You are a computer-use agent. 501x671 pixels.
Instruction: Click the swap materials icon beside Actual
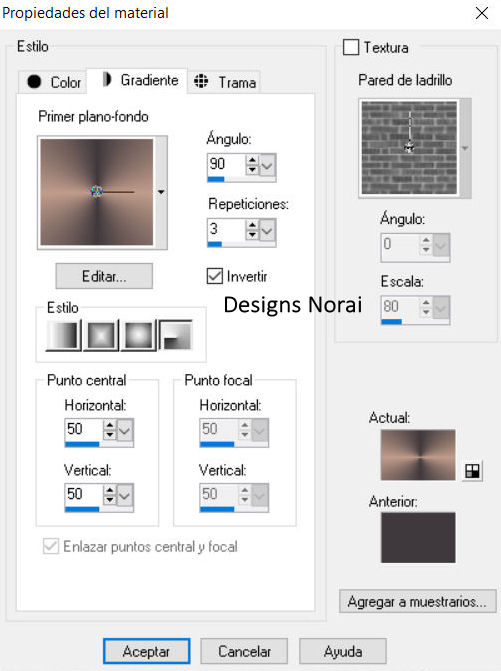pos(472,471)
